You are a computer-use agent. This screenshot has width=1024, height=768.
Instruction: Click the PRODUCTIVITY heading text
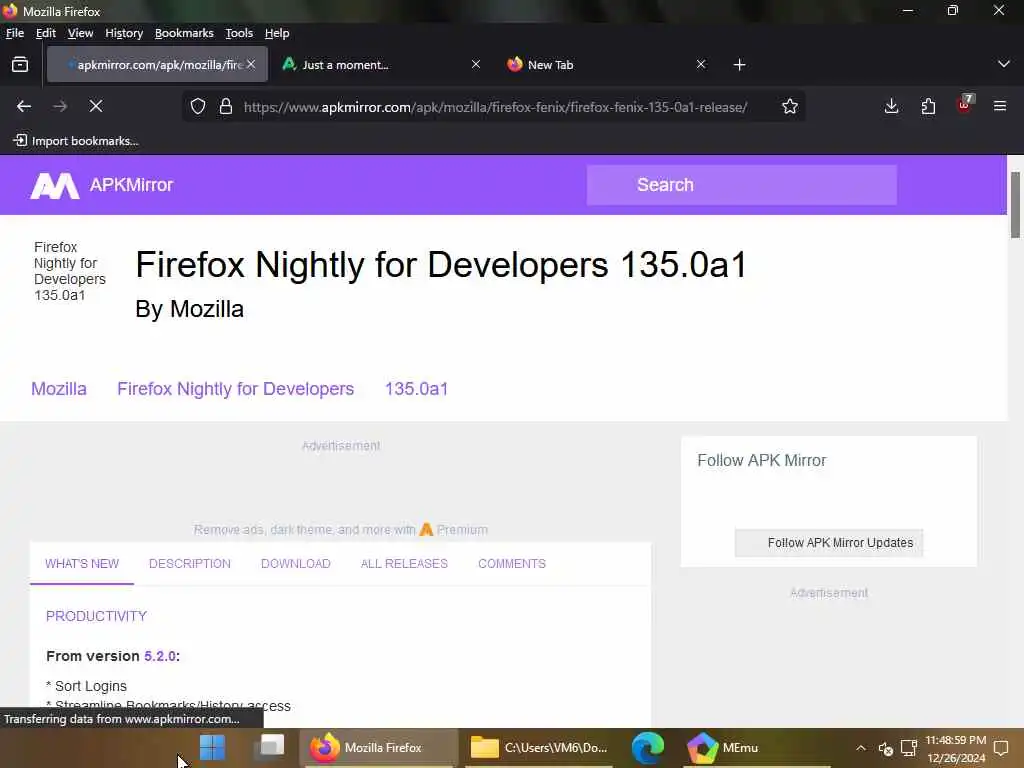(x=96, y=616)
